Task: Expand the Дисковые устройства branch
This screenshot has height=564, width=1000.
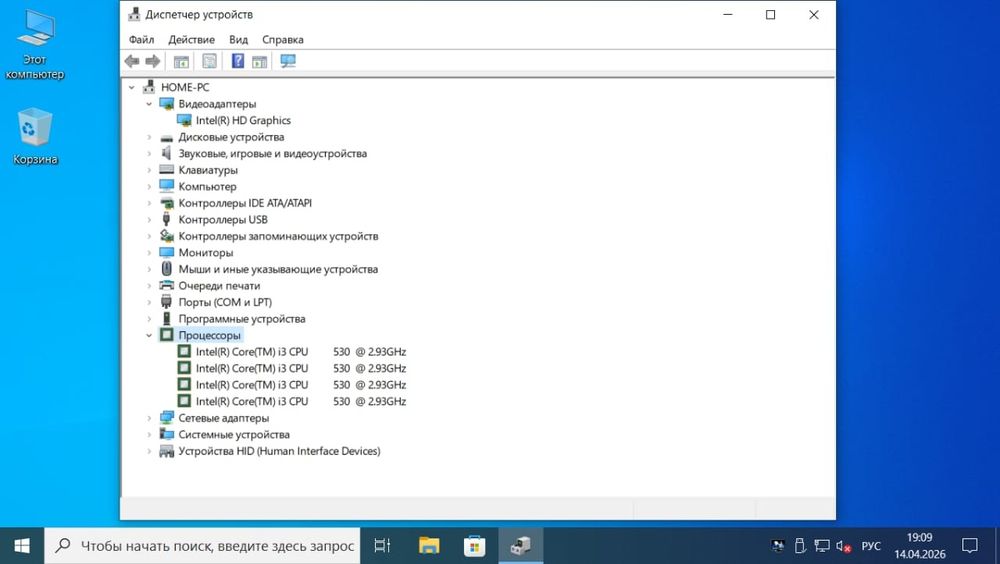Action: tap(149, 137)
